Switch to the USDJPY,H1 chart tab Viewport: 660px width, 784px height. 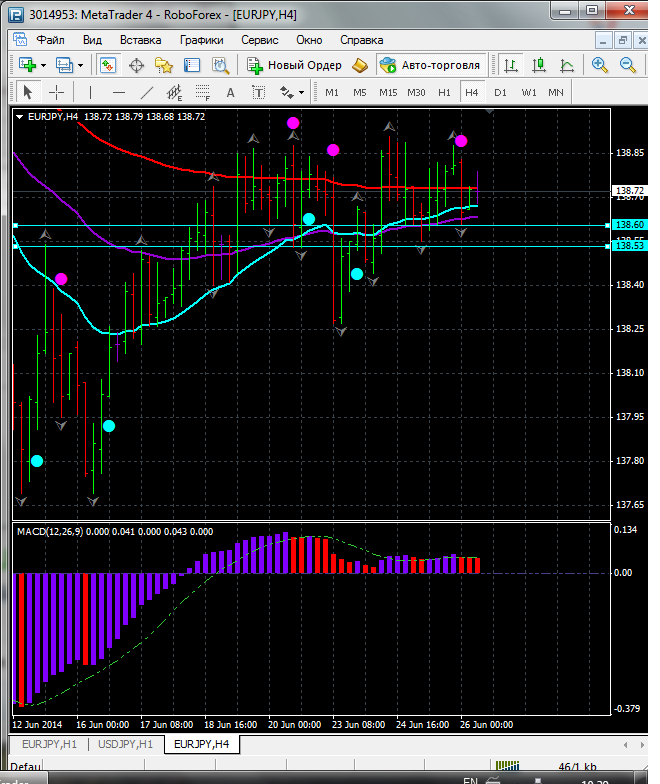[126, 744]
